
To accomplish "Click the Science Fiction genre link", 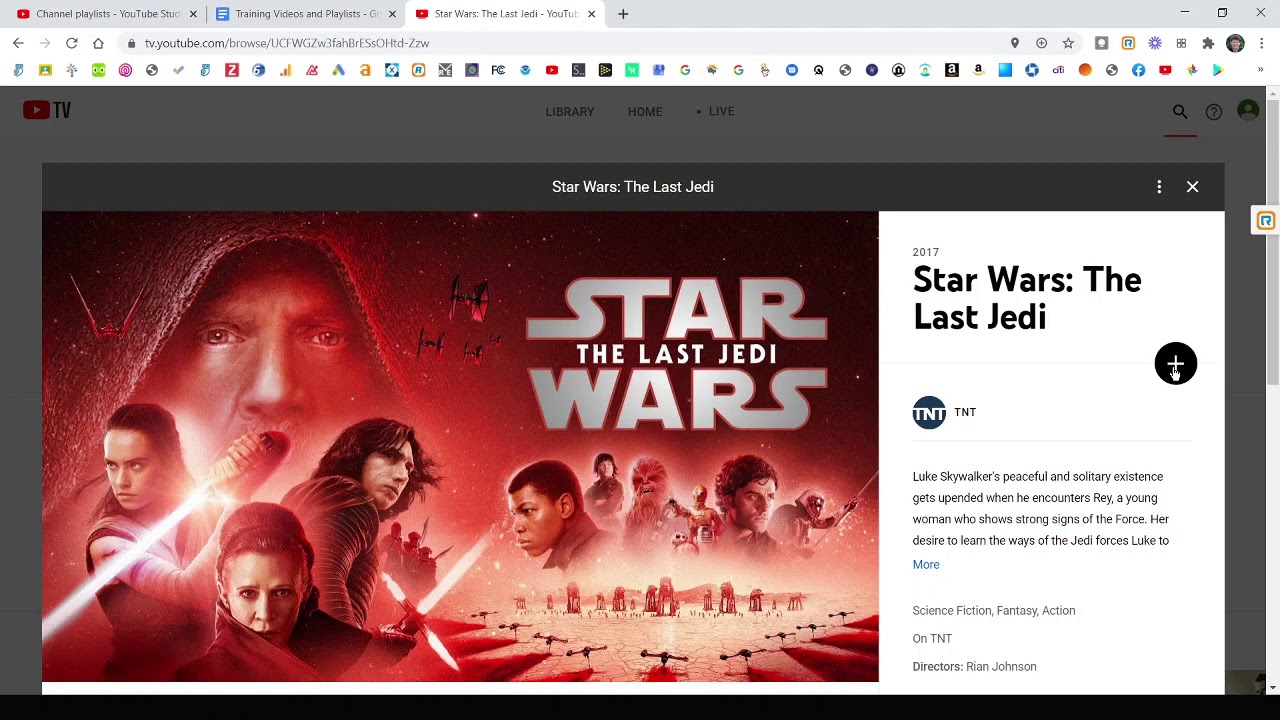I will [952, 611].
